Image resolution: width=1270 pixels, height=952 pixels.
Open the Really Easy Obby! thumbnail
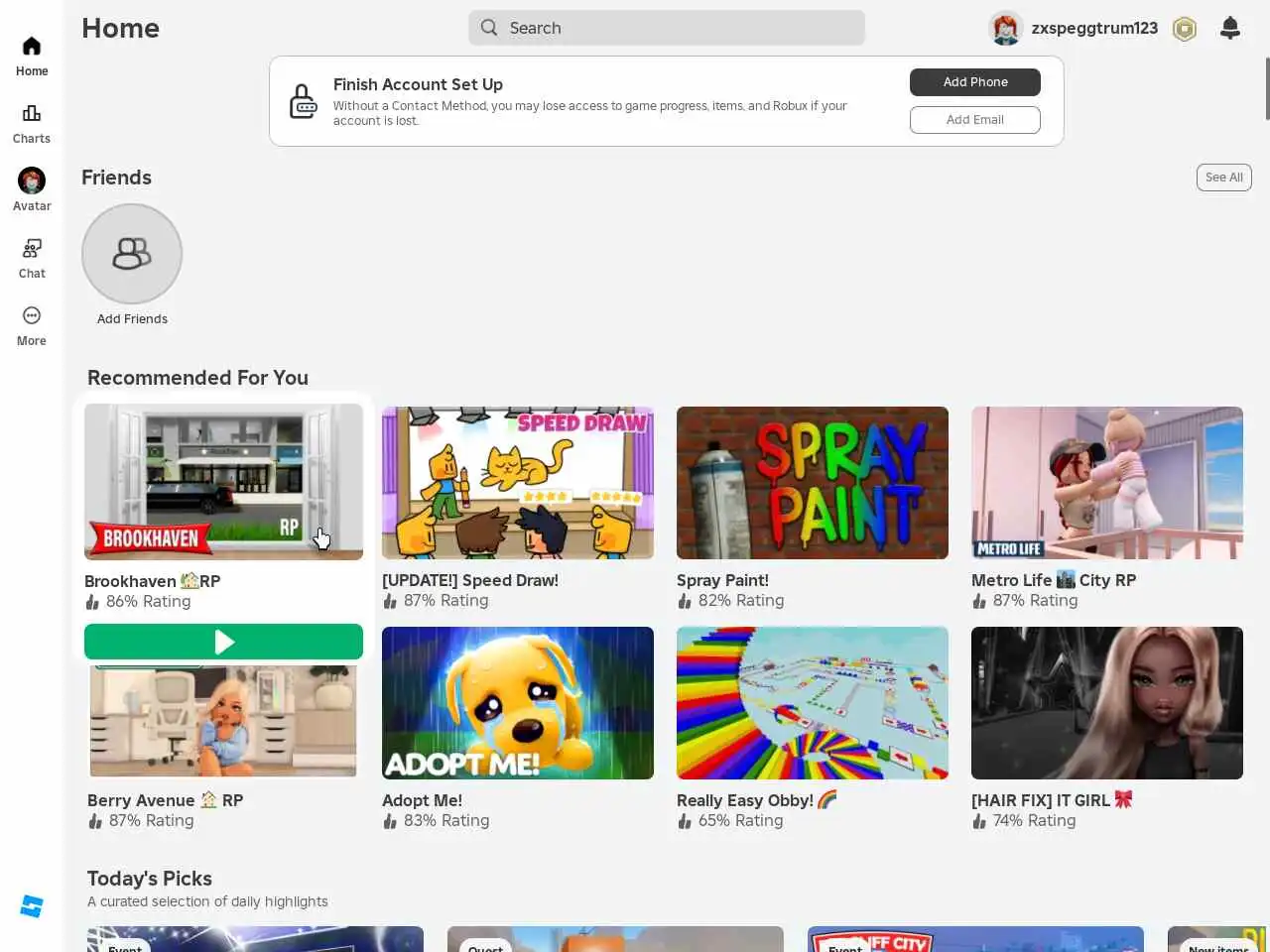point(813,703)
